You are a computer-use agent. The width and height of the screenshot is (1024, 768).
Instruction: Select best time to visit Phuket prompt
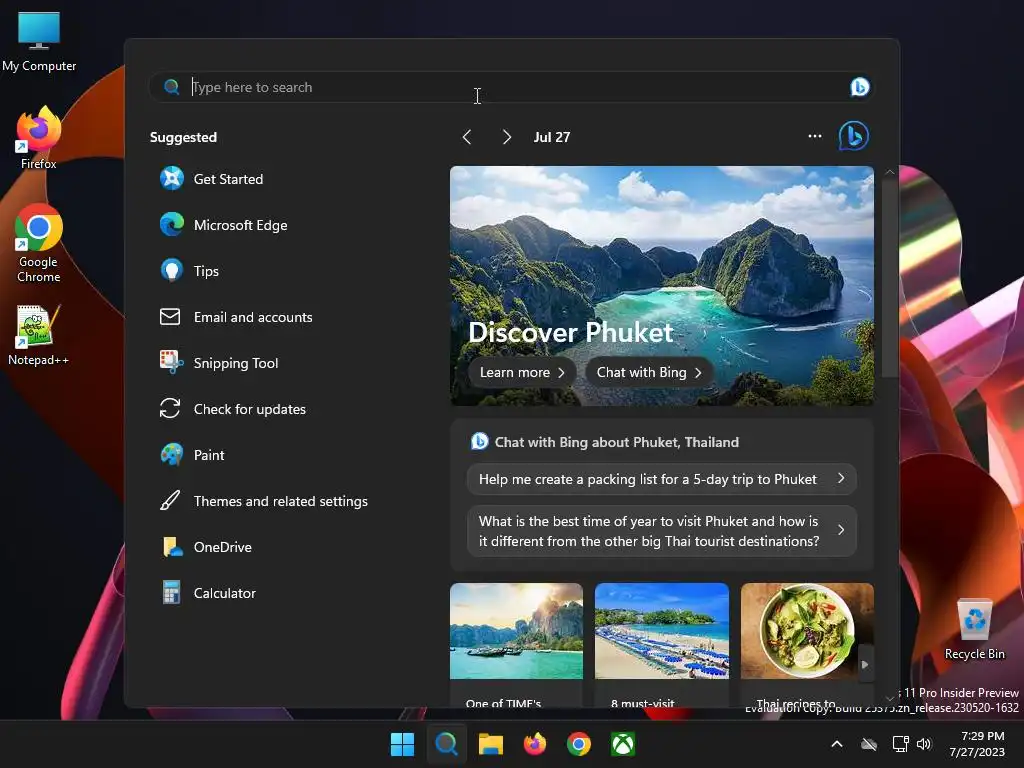(662, 531)
